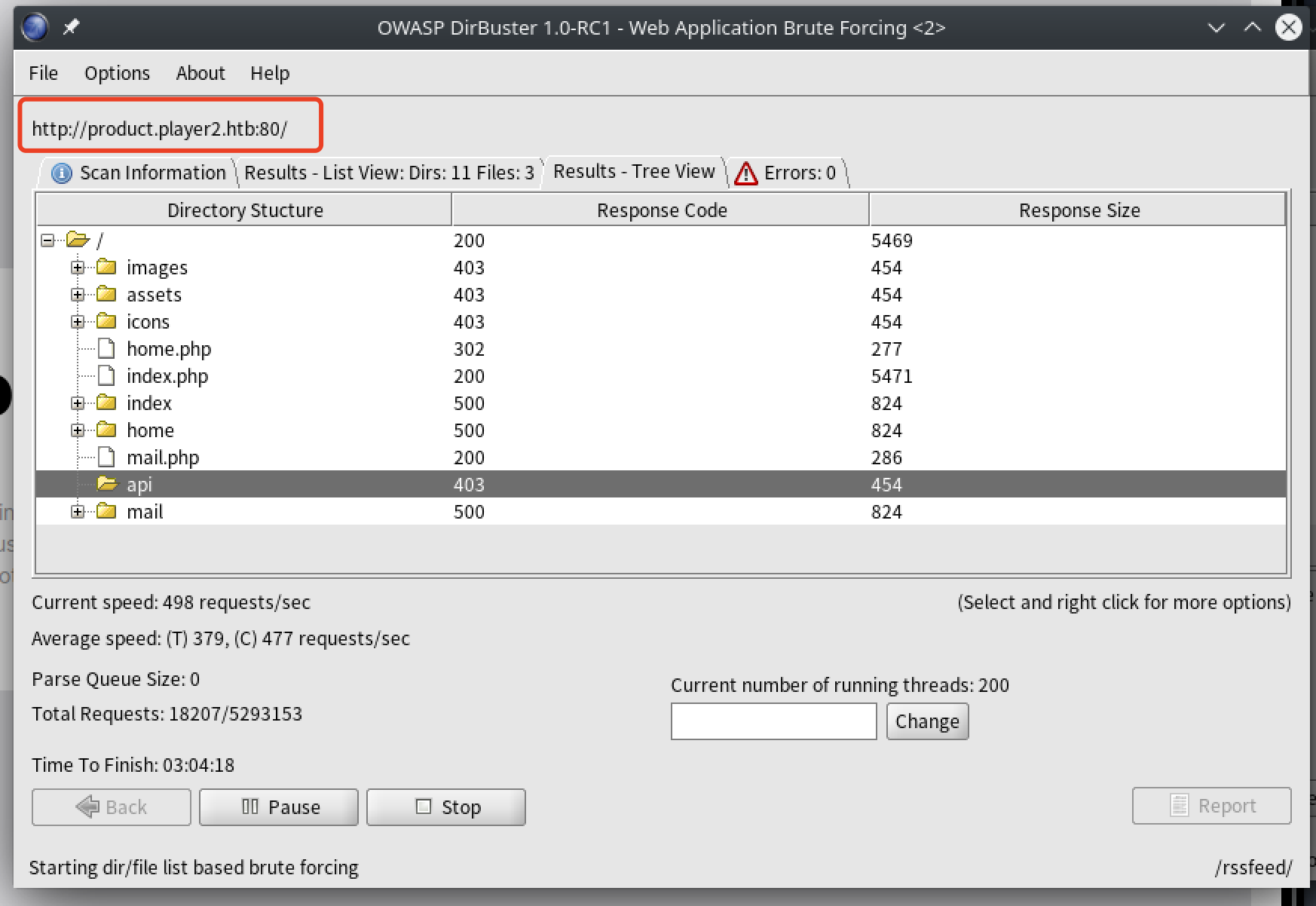
Task: Click the icons folder icon
Action: (106, 321)
